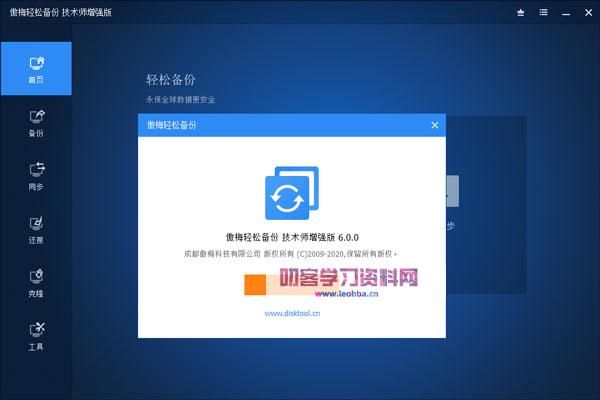600x400 pixels.
Task: Minimize the application window
Action: (x=566, y=13)
